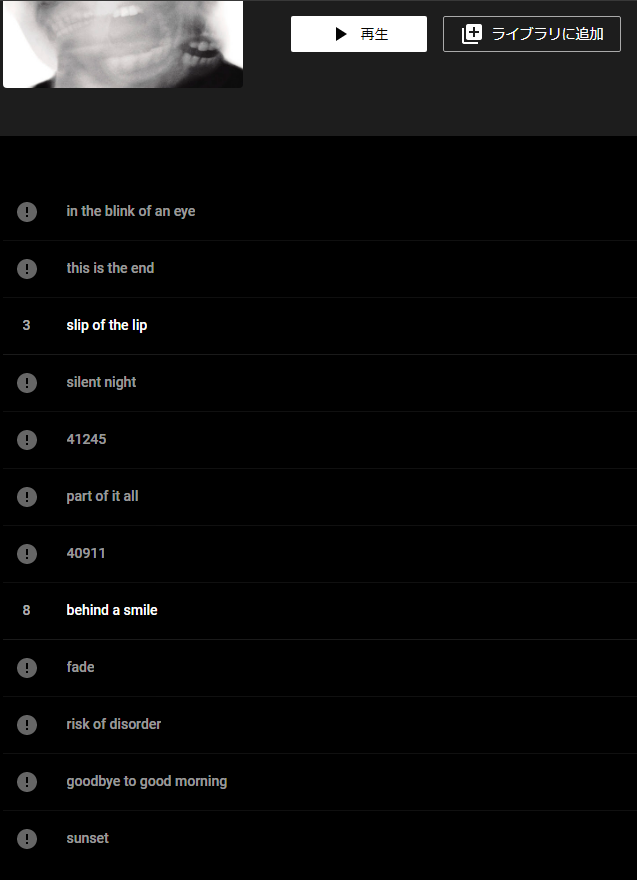Select the track 'slip of the lip'
Viewport: 637px width, 880px height.
(x=320, y=326)
